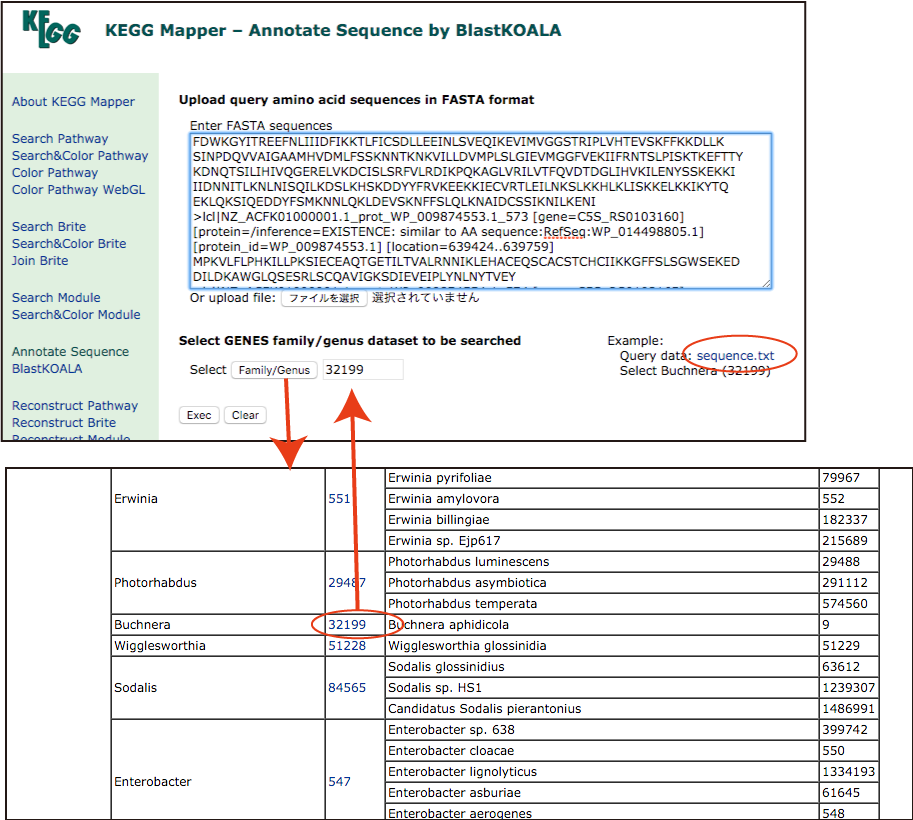913x820 pixels.
Task: Open the Search Module link
Action: [x=56, y=298]
